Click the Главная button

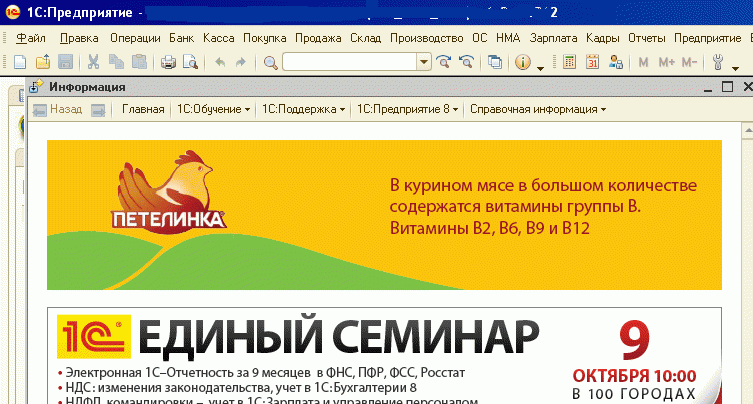coord(143,110)
